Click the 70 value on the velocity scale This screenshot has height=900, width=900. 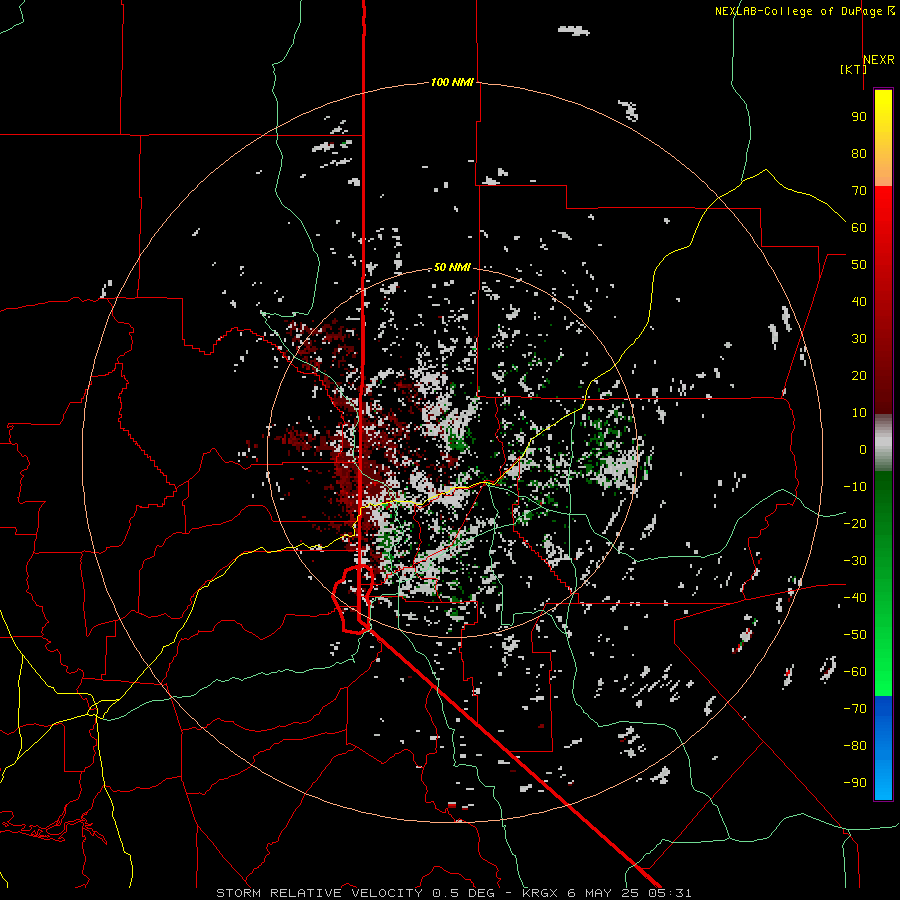[859, 191]
